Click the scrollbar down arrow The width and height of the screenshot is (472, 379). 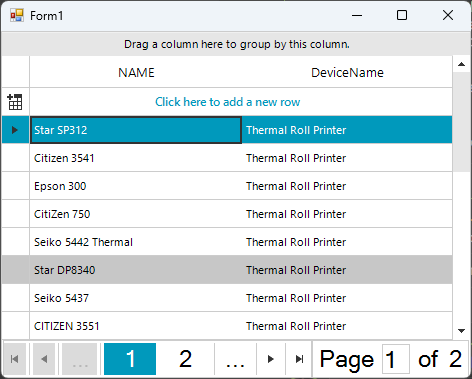[x=461, y=331]
